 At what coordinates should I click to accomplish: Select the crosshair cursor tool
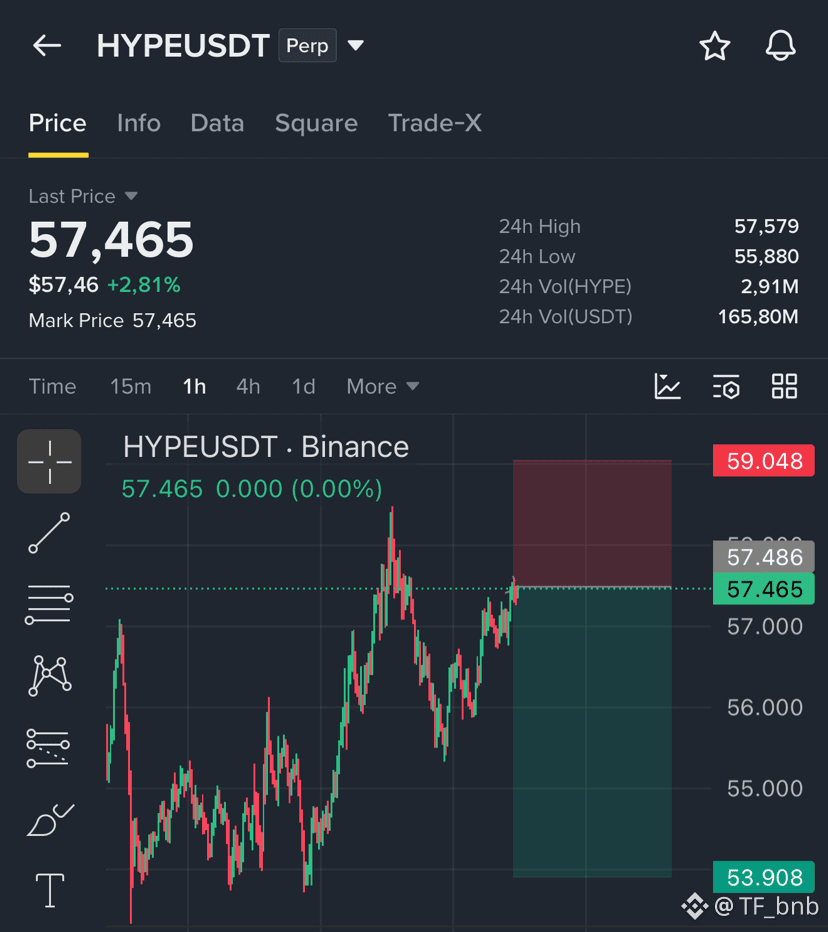click(49, 461)
